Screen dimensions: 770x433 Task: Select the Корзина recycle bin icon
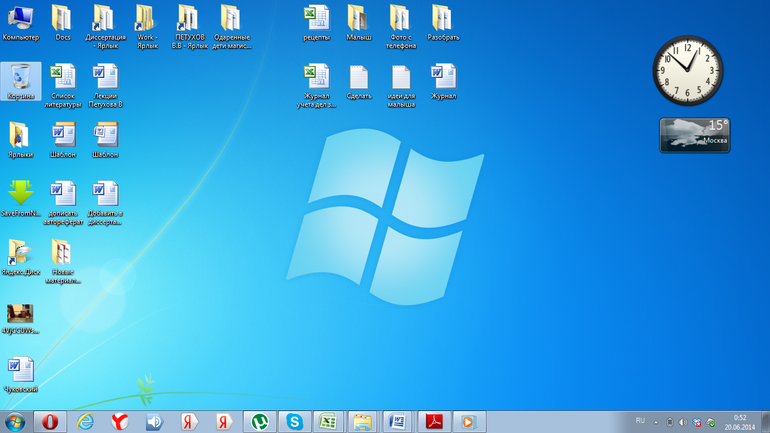click(20, 80)
